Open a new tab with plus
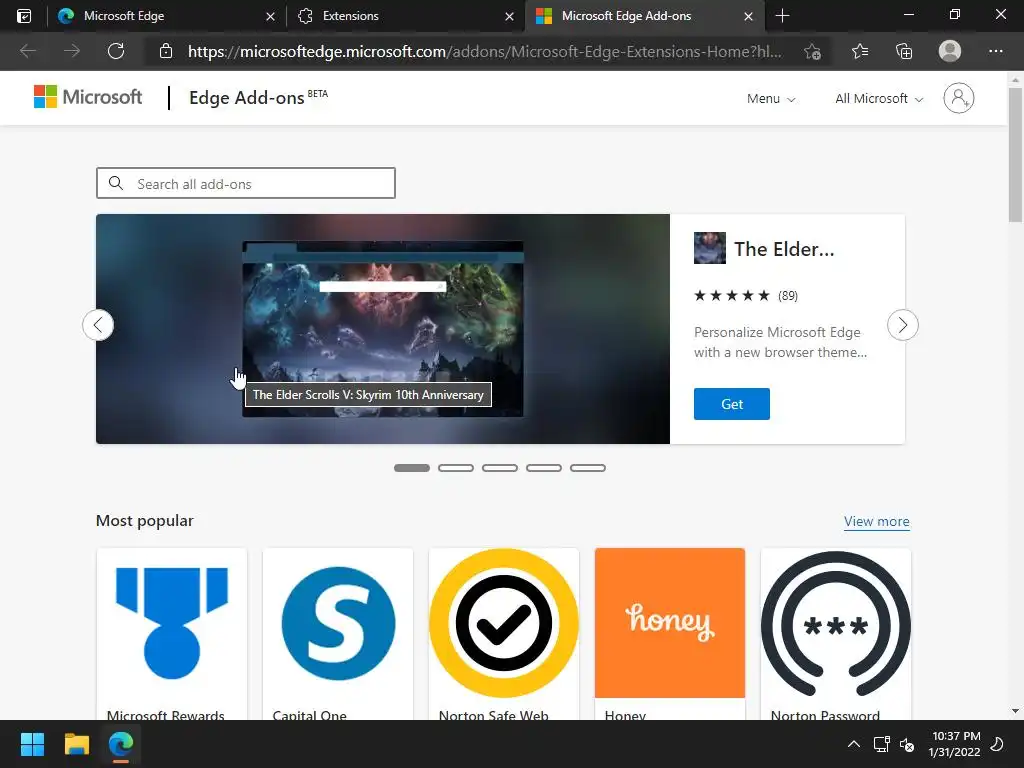Viewport: 1024px width, 768px height. pos(782,16)
